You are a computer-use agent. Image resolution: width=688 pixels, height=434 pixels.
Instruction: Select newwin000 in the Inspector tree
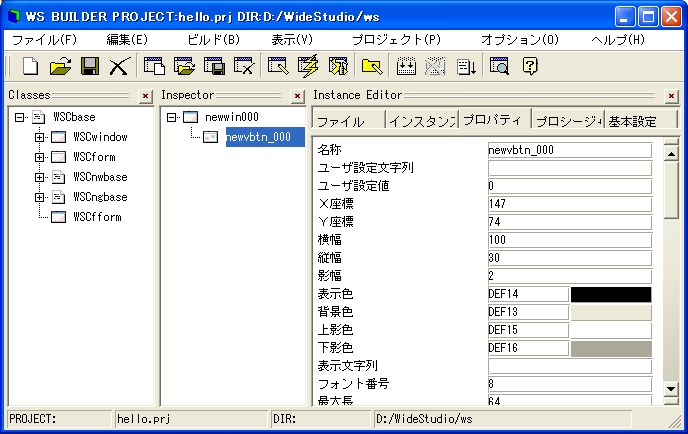point(232,117)
